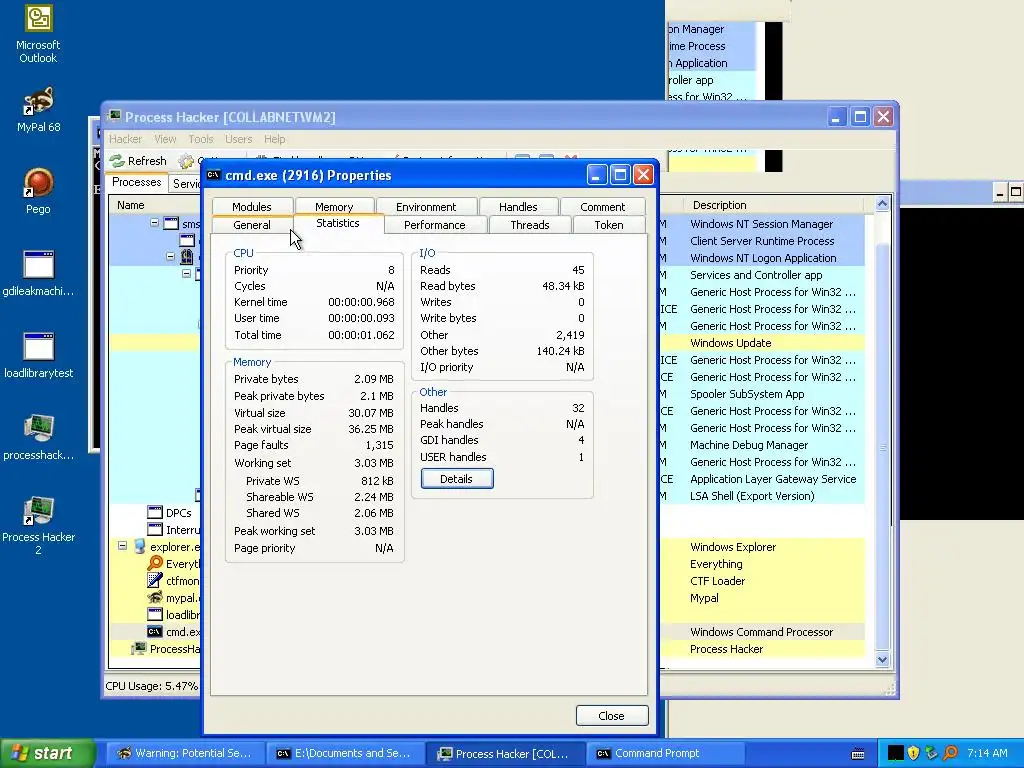Switch to Command Prompt taskbar item

coord(665,753)
